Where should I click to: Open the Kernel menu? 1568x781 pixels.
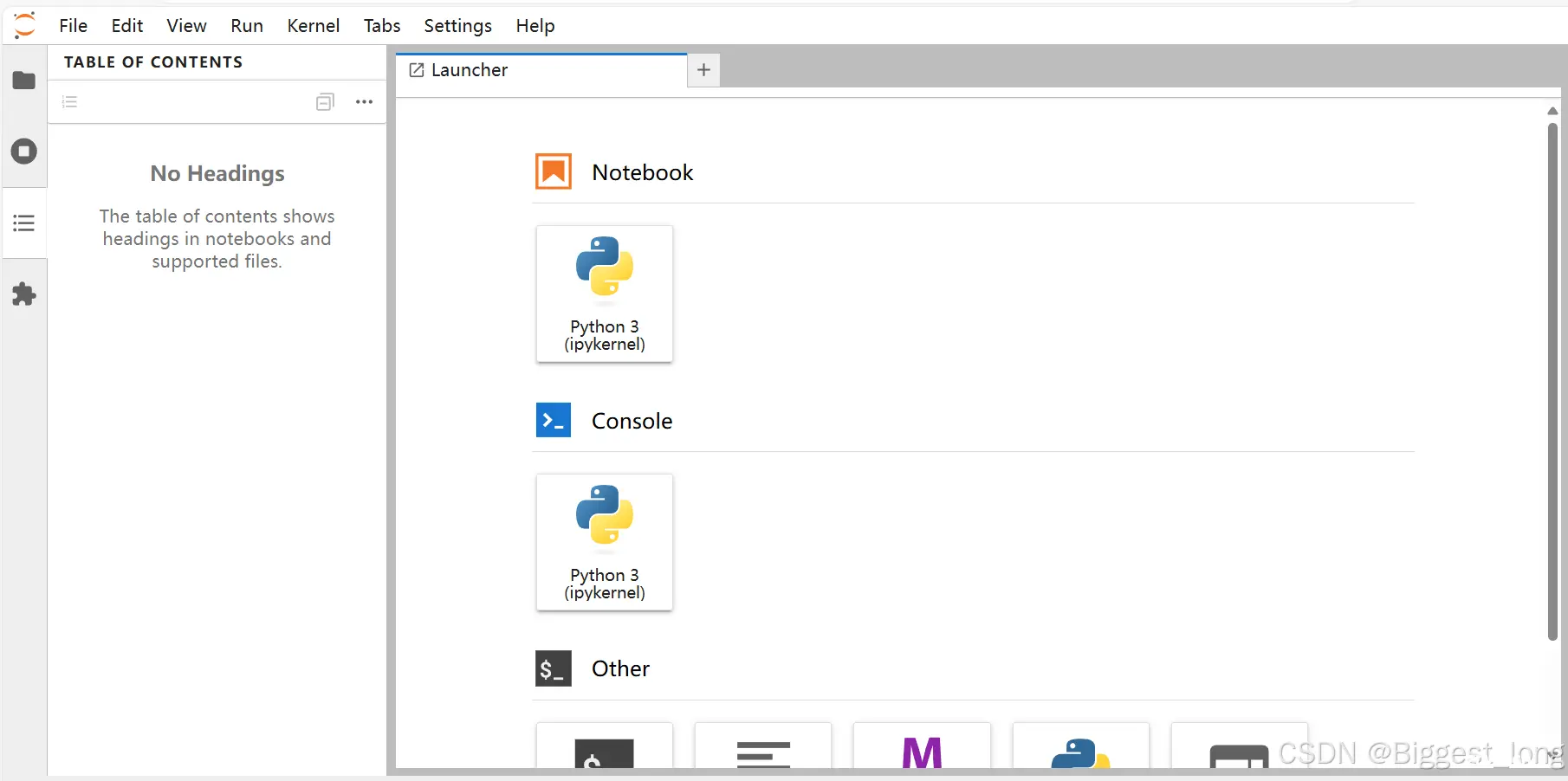[314, 26]
